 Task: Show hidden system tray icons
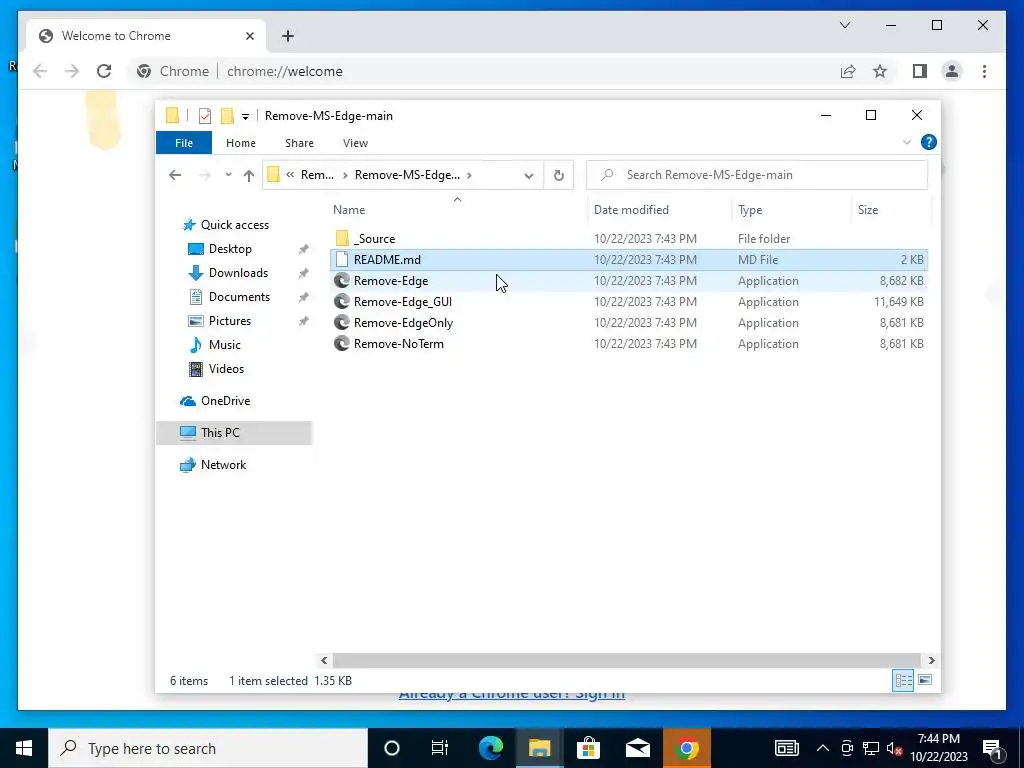coord(823,748)
